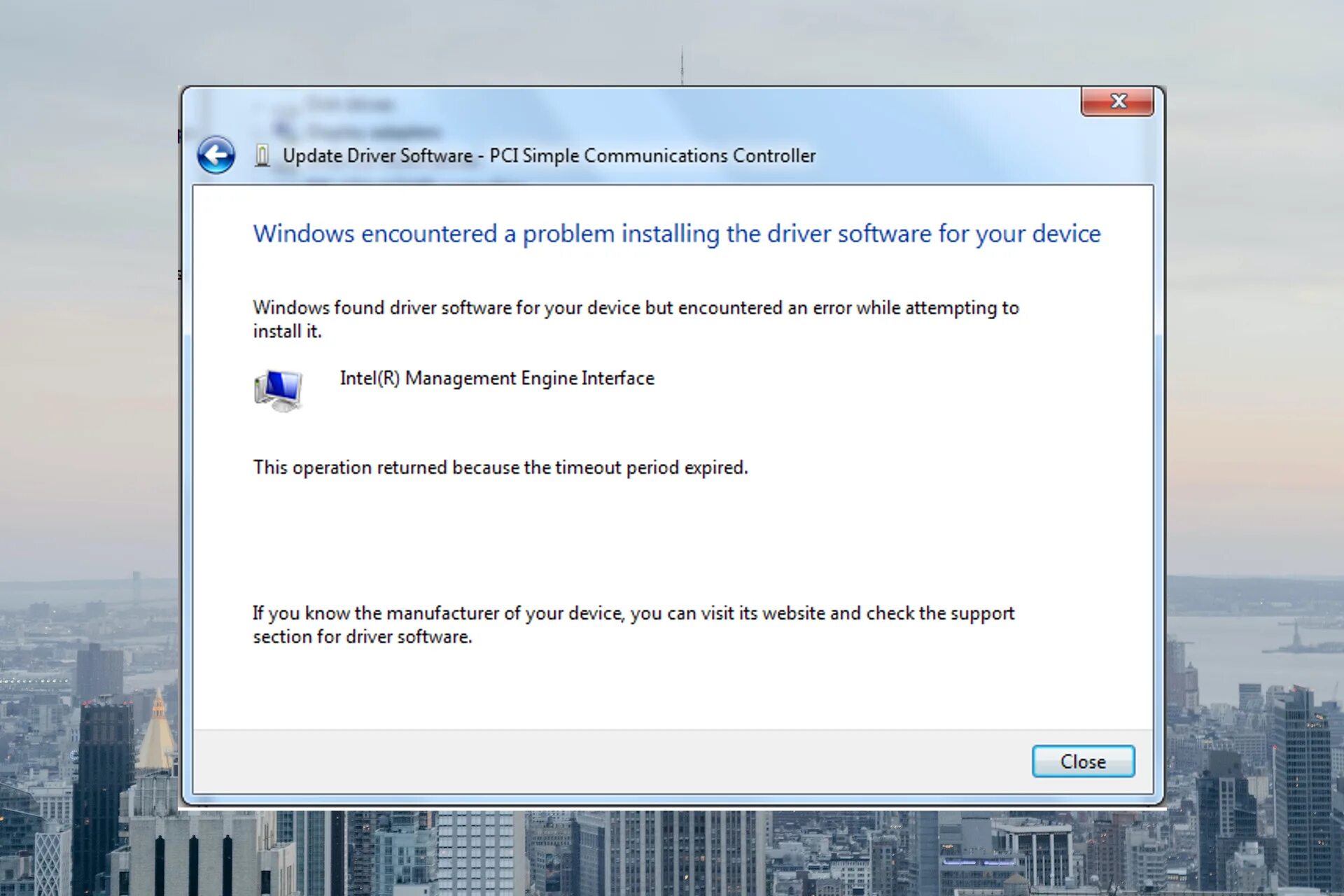Click the PCI Simple Communications Controller title text
The height and width of the screenshot is (896, 1344).
652,155
